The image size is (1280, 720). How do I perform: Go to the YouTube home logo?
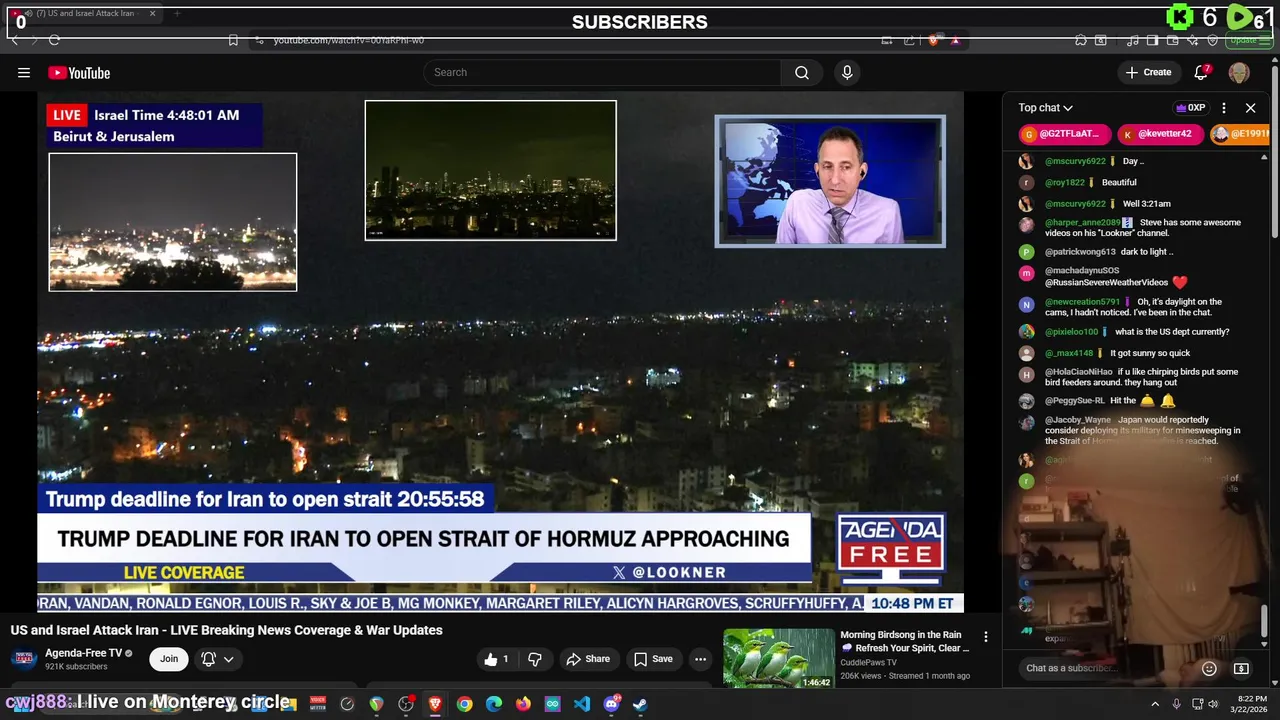[x=79, y=73]
